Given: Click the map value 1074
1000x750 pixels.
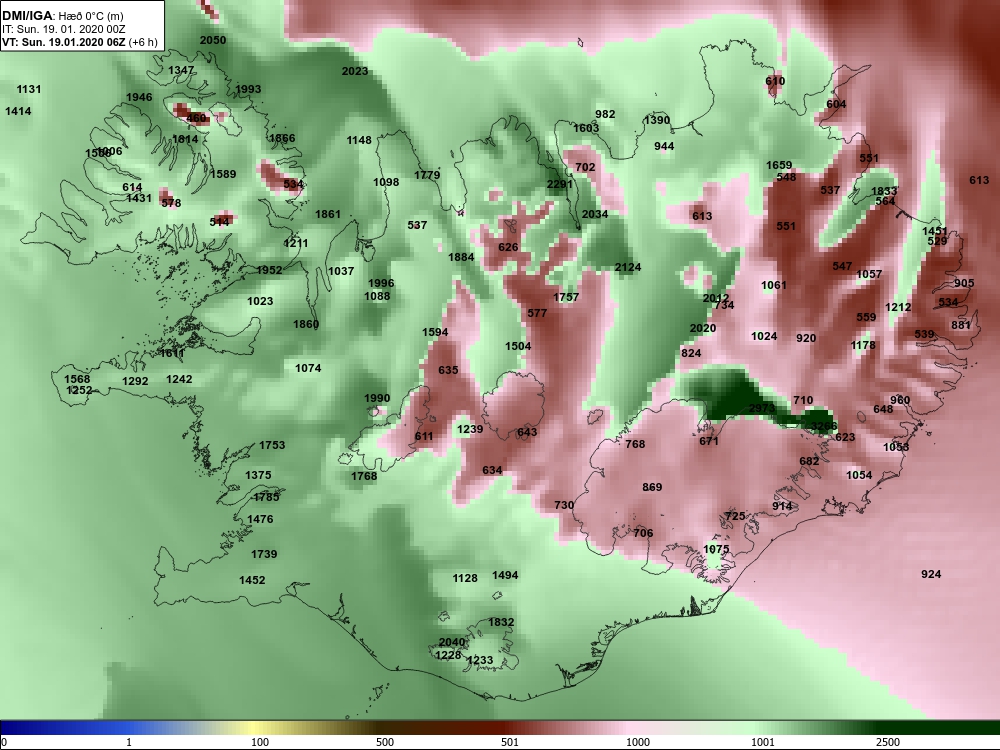Looking at the screenshot, I should pyautogui.click(x=308, y=368).
